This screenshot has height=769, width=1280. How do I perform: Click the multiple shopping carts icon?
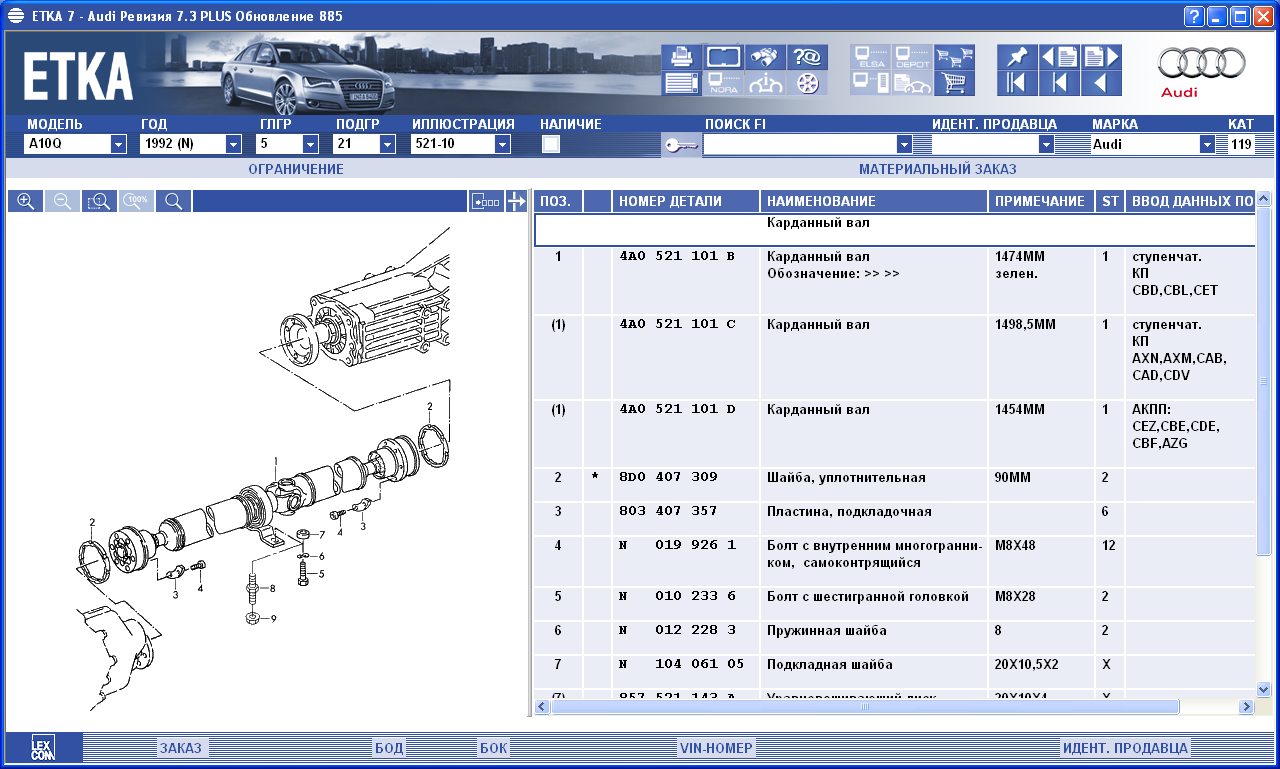pyautogui.click(x=954, y=57)
